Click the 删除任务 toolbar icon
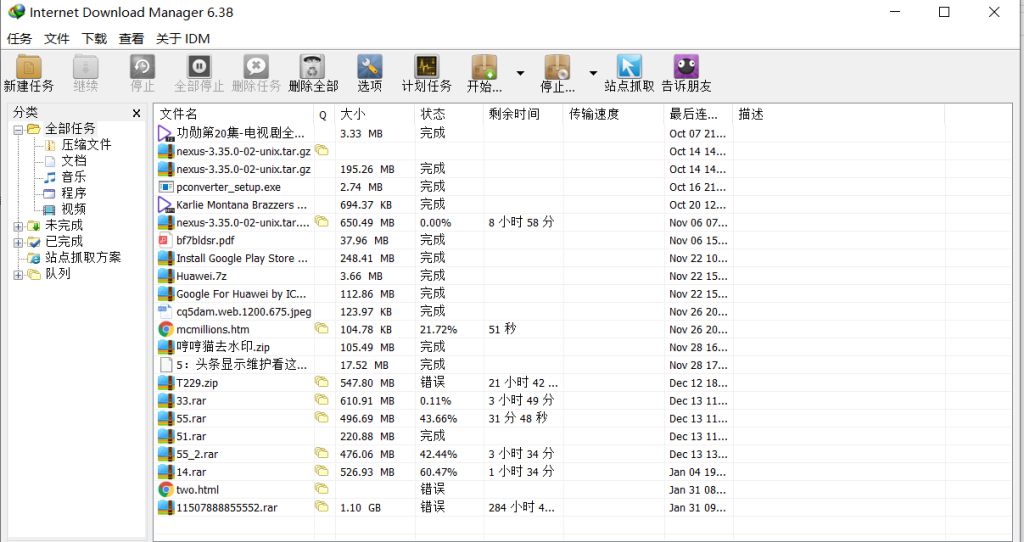1024x542 pixels. [x=256, y=67]
